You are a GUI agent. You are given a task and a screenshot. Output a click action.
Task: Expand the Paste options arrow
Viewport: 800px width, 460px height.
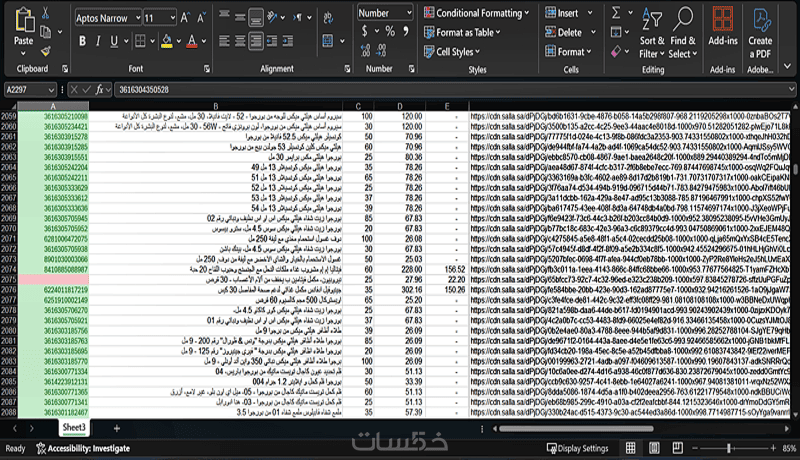23,53
